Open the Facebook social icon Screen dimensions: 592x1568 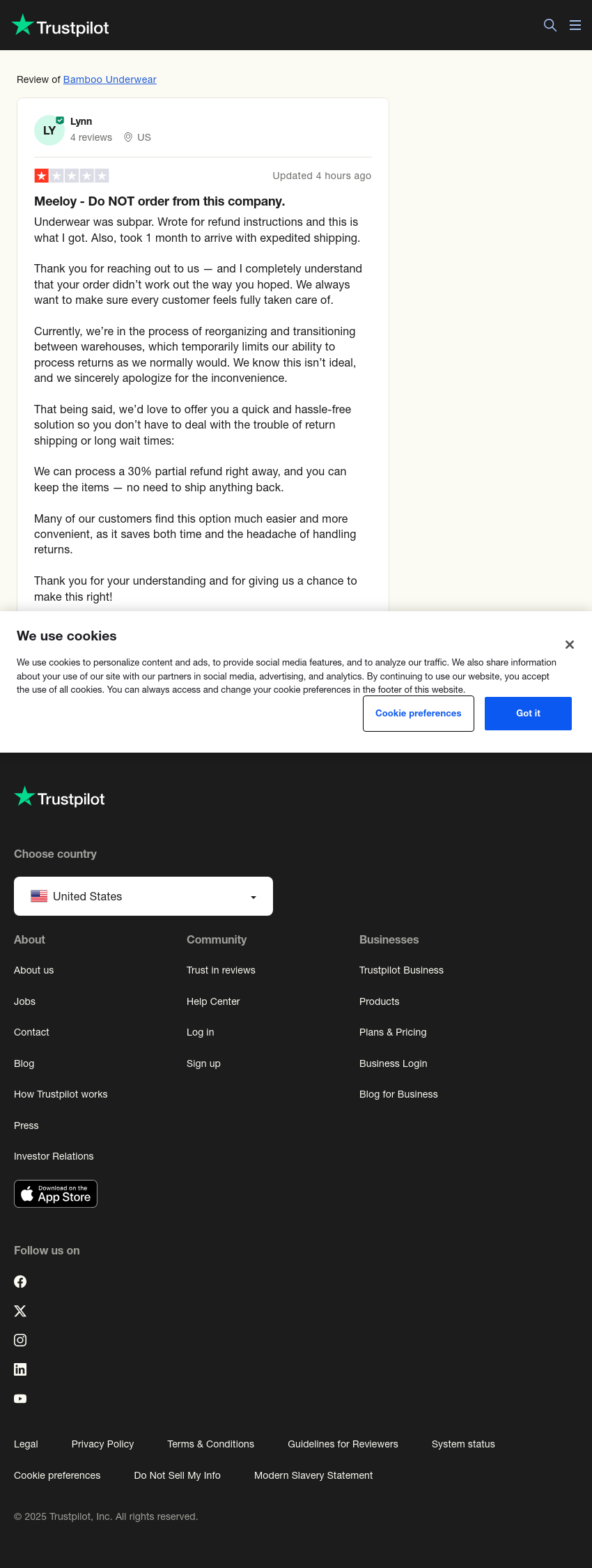[20, 1282]
